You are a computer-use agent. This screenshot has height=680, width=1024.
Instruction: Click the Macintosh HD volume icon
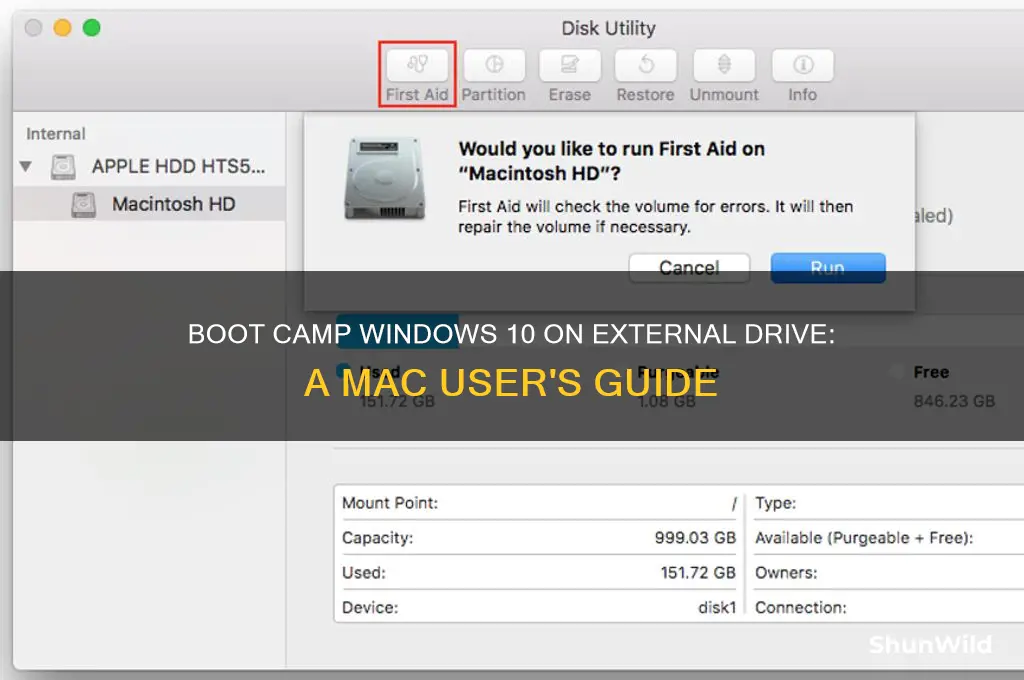84,204
